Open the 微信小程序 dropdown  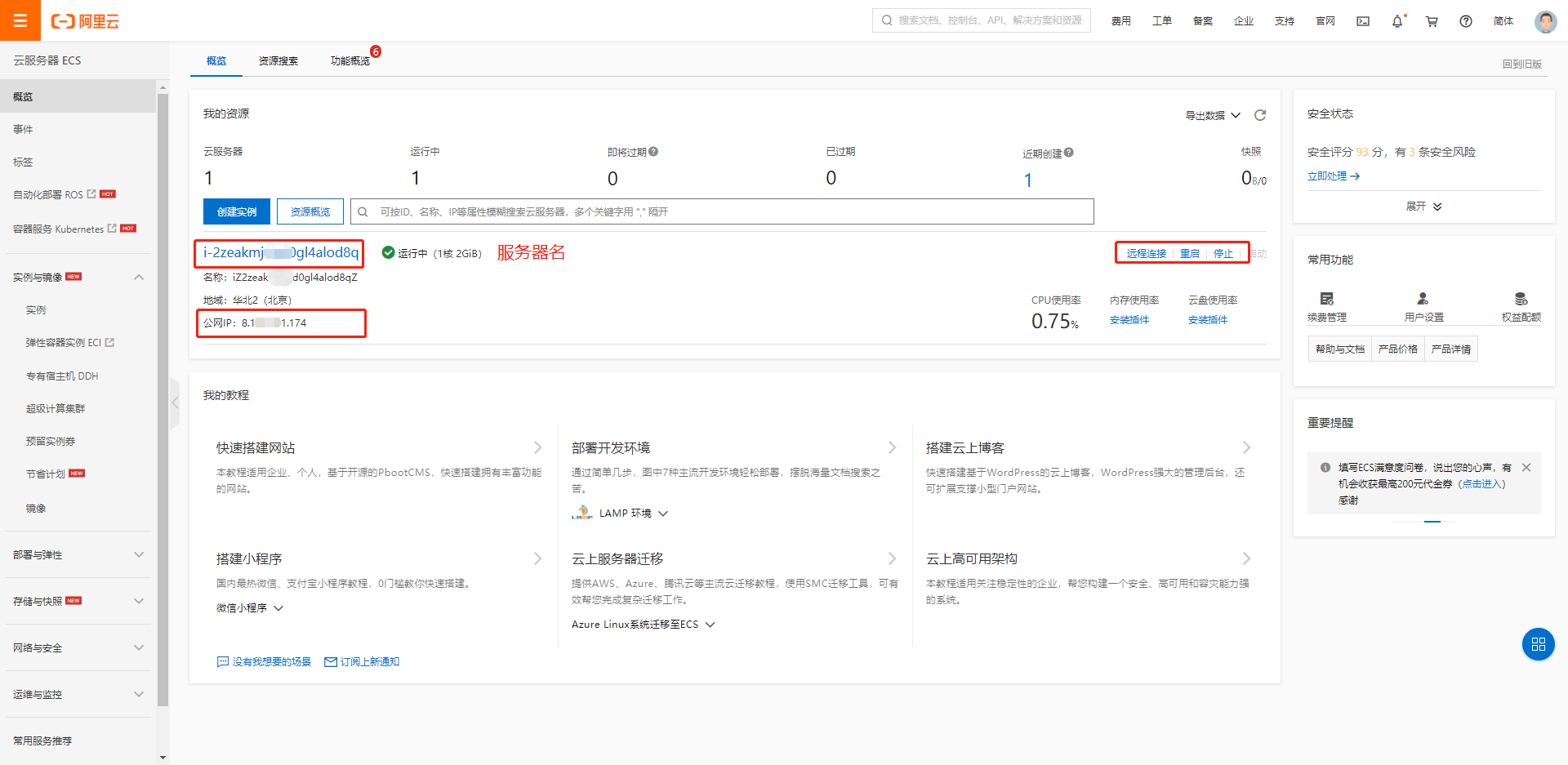[250, 608]
